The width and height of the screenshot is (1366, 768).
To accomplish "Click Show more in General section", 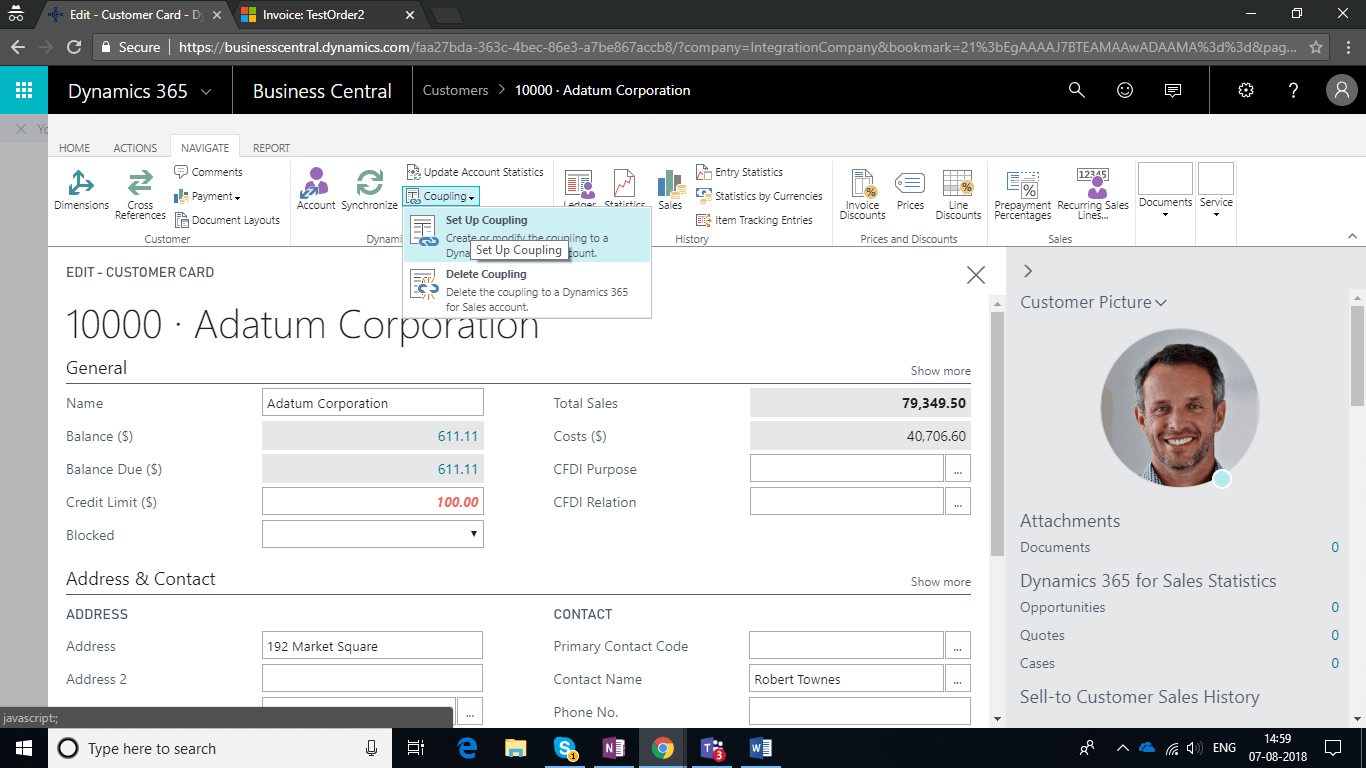I will 940,371.
